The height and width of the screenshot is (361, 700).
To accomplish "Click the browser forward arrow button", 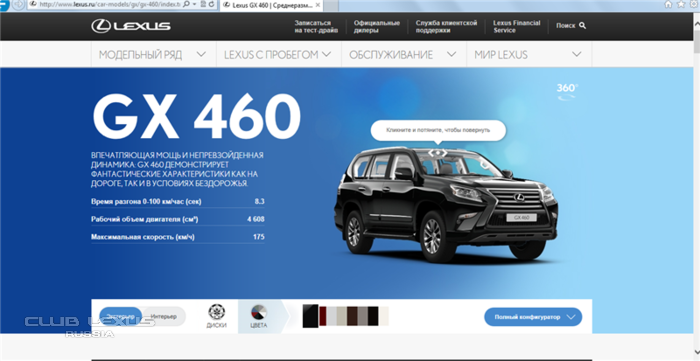I will [19, 4].
